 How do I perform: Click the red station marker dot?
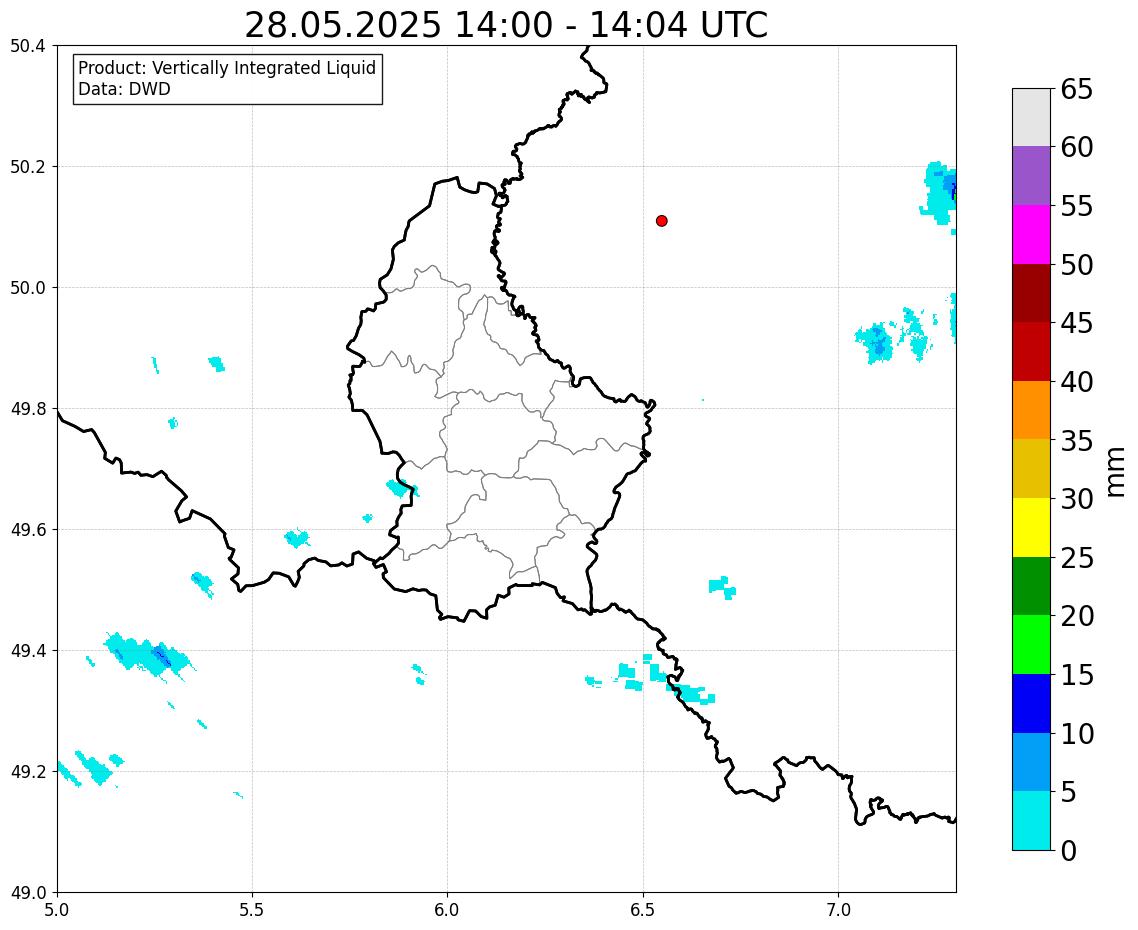pos(661,221)
